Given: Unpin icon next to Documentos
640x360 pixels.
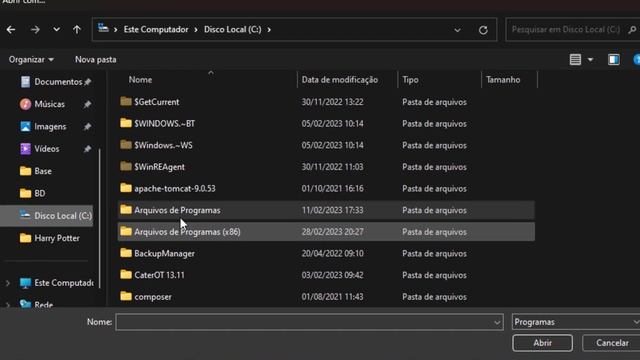Looking at the screenshot, I should point(87,82).
